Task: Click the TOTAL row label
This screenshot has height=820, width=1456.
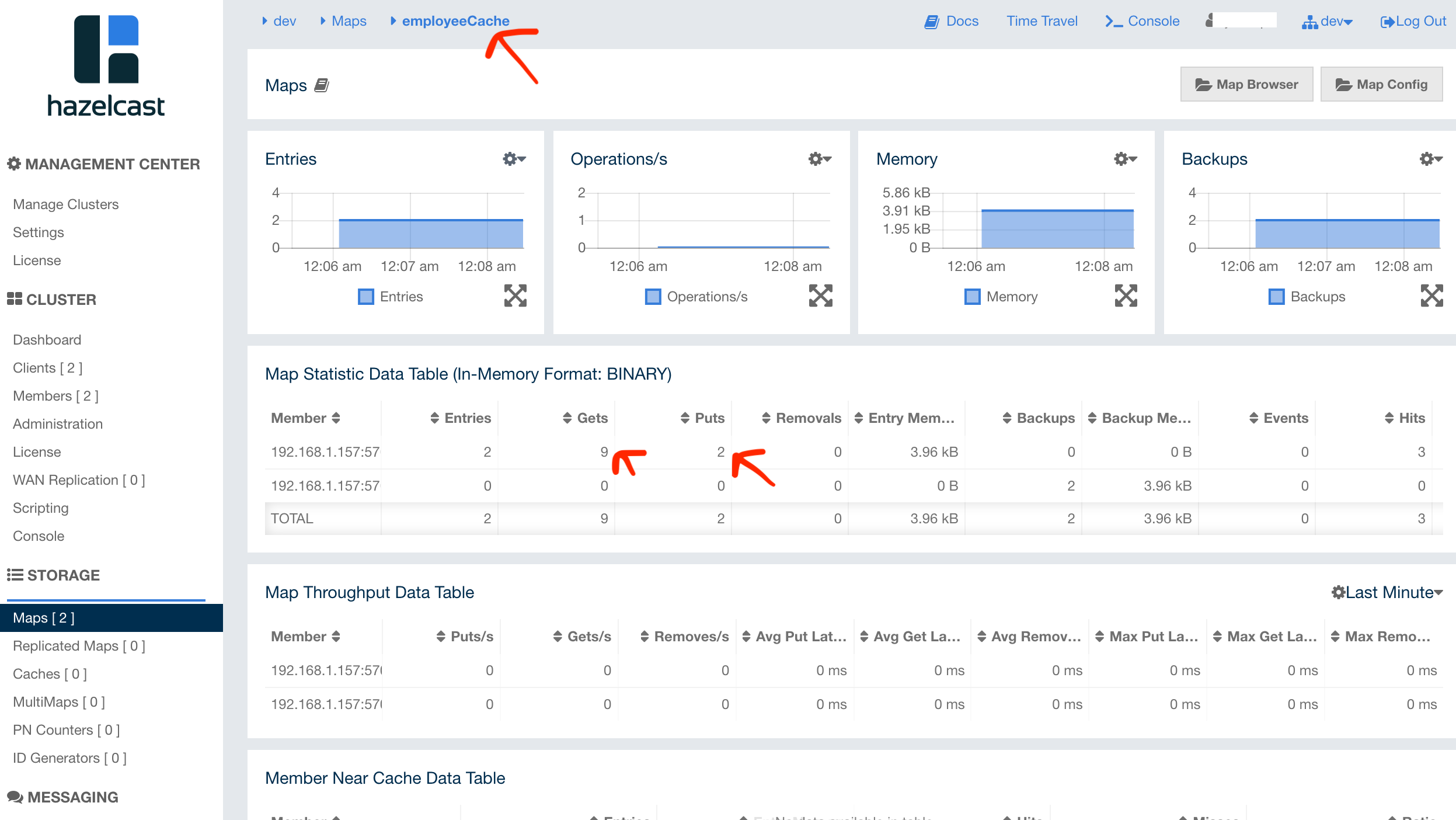Action: [292, 519]
